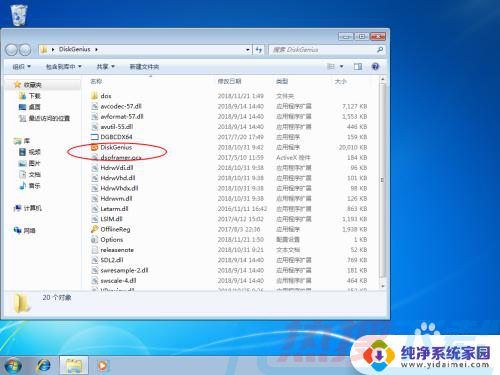Click the Back navigation arrow button
This screenshot has height=375, width=500.
(x=12, y=50)
